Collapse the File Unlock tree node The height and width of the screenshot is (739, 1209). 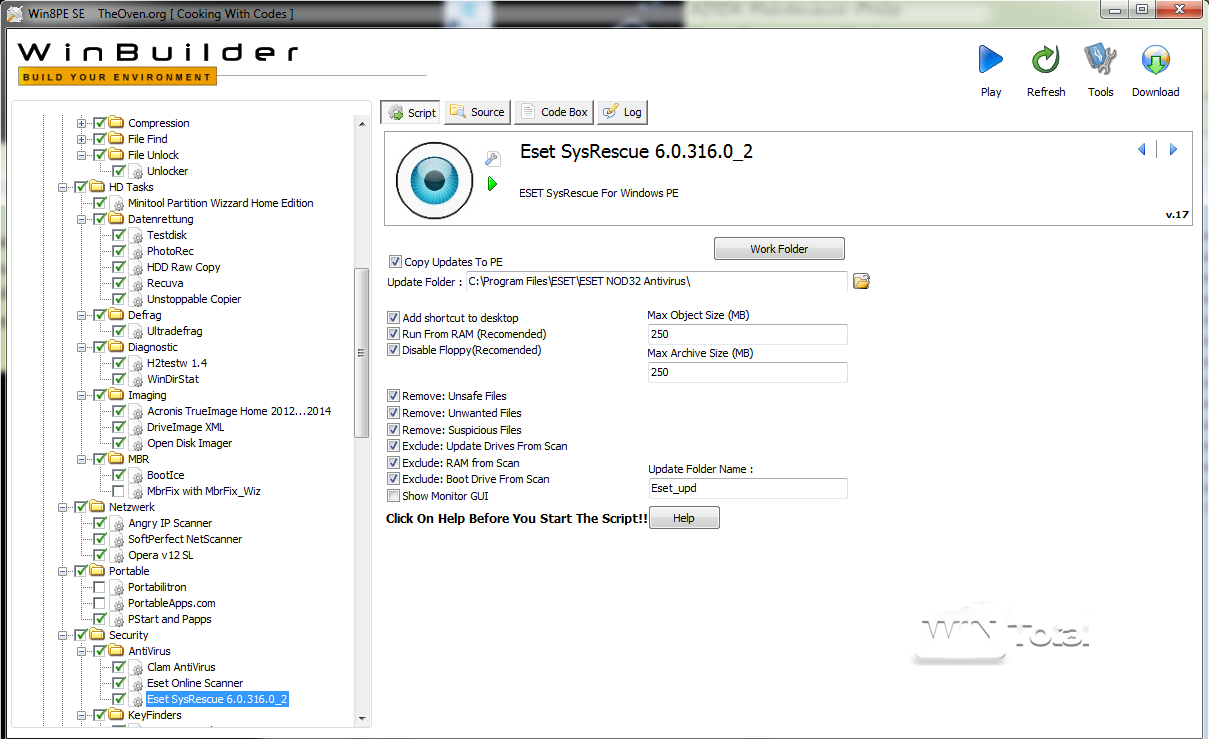point(82,155)
